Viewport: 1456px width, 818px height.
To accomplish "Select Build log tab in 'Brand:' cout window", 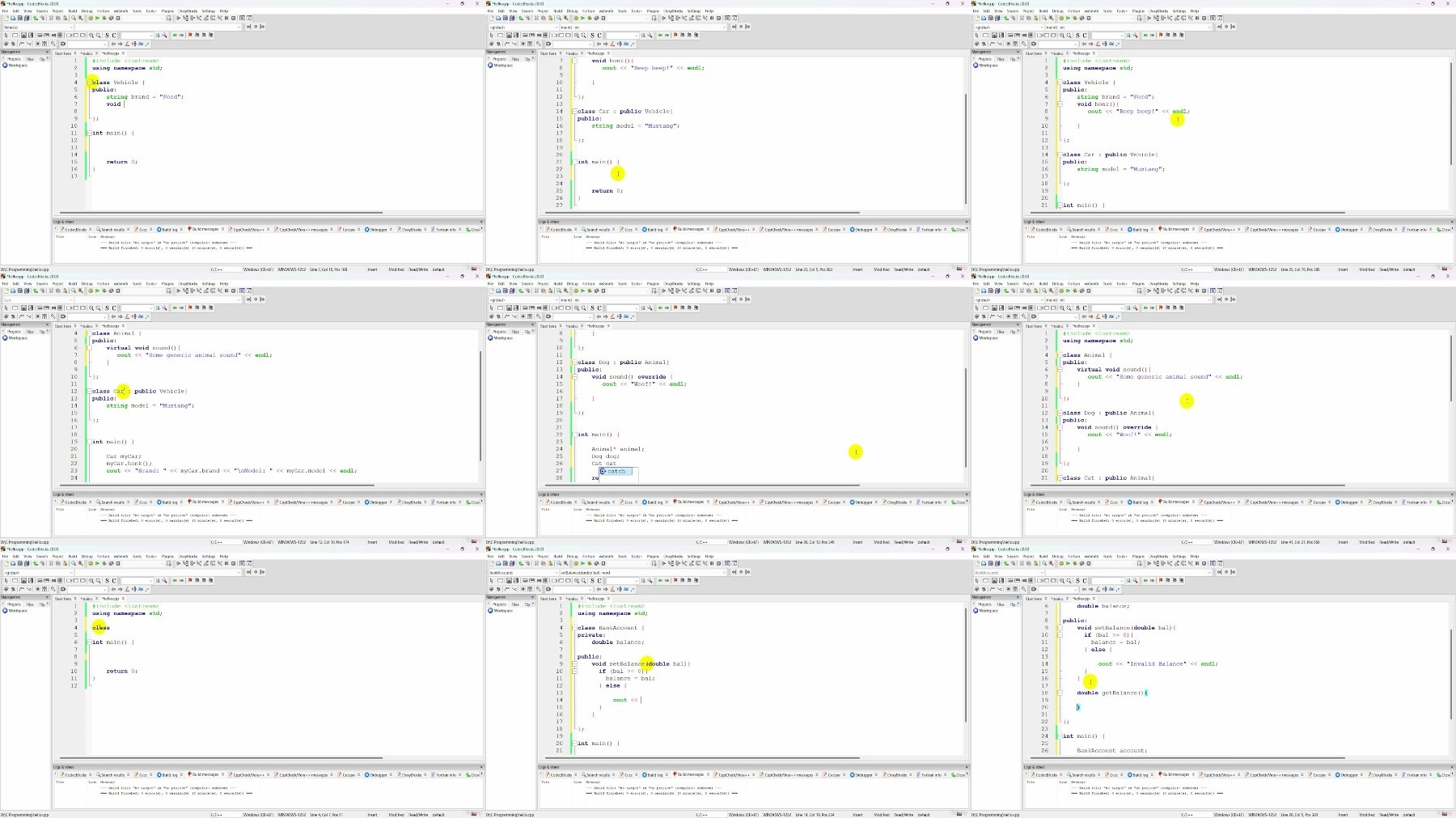I will [168, 502].
